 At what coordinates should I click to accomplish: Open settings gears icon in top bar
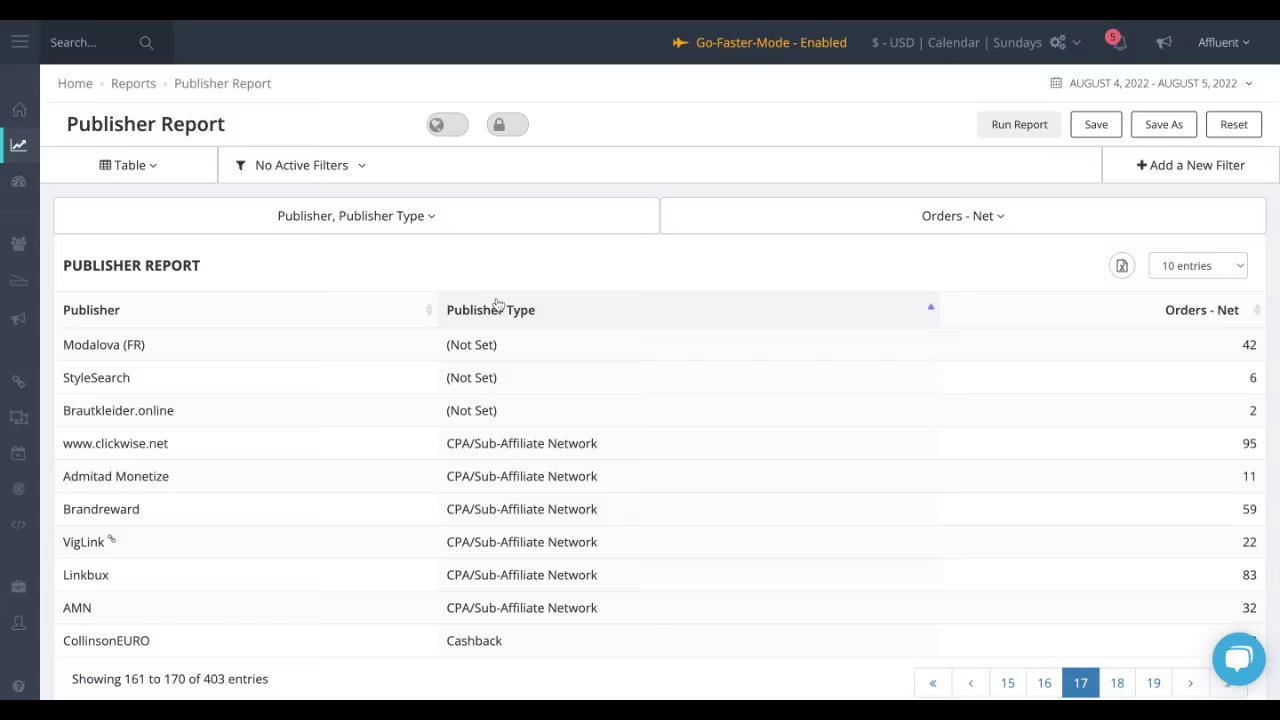(x=1058, y=42)
